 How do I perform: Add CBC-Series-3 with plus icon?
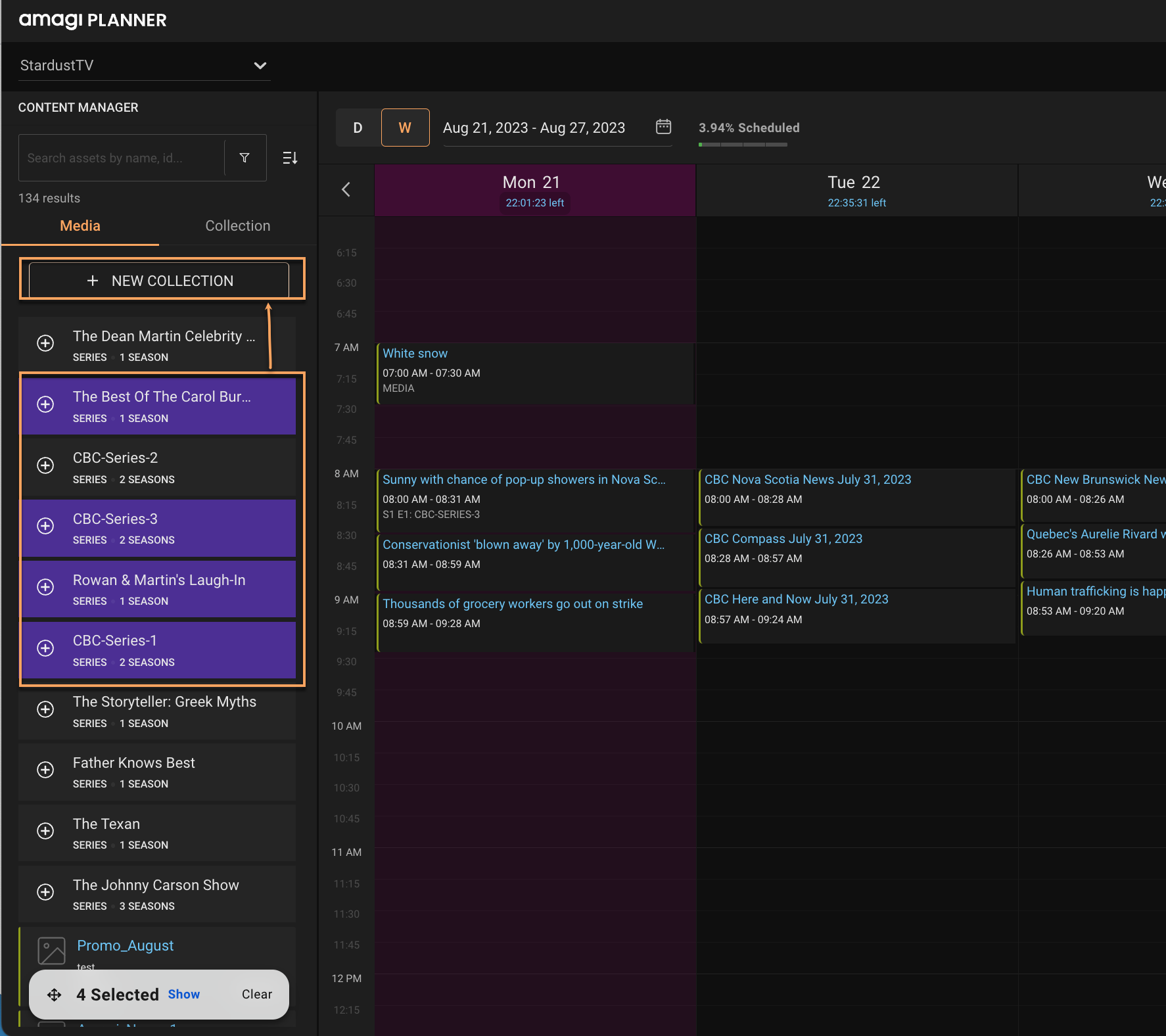point(45,526)
